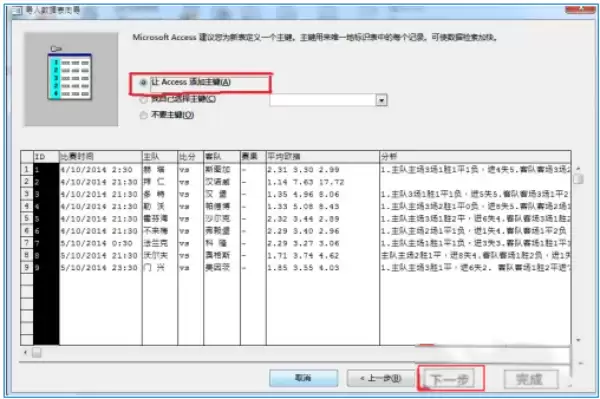This screenshot has height=399, width=600.
Task: Select the 'No primary key' radio option
Action: [x=143, y=115]
